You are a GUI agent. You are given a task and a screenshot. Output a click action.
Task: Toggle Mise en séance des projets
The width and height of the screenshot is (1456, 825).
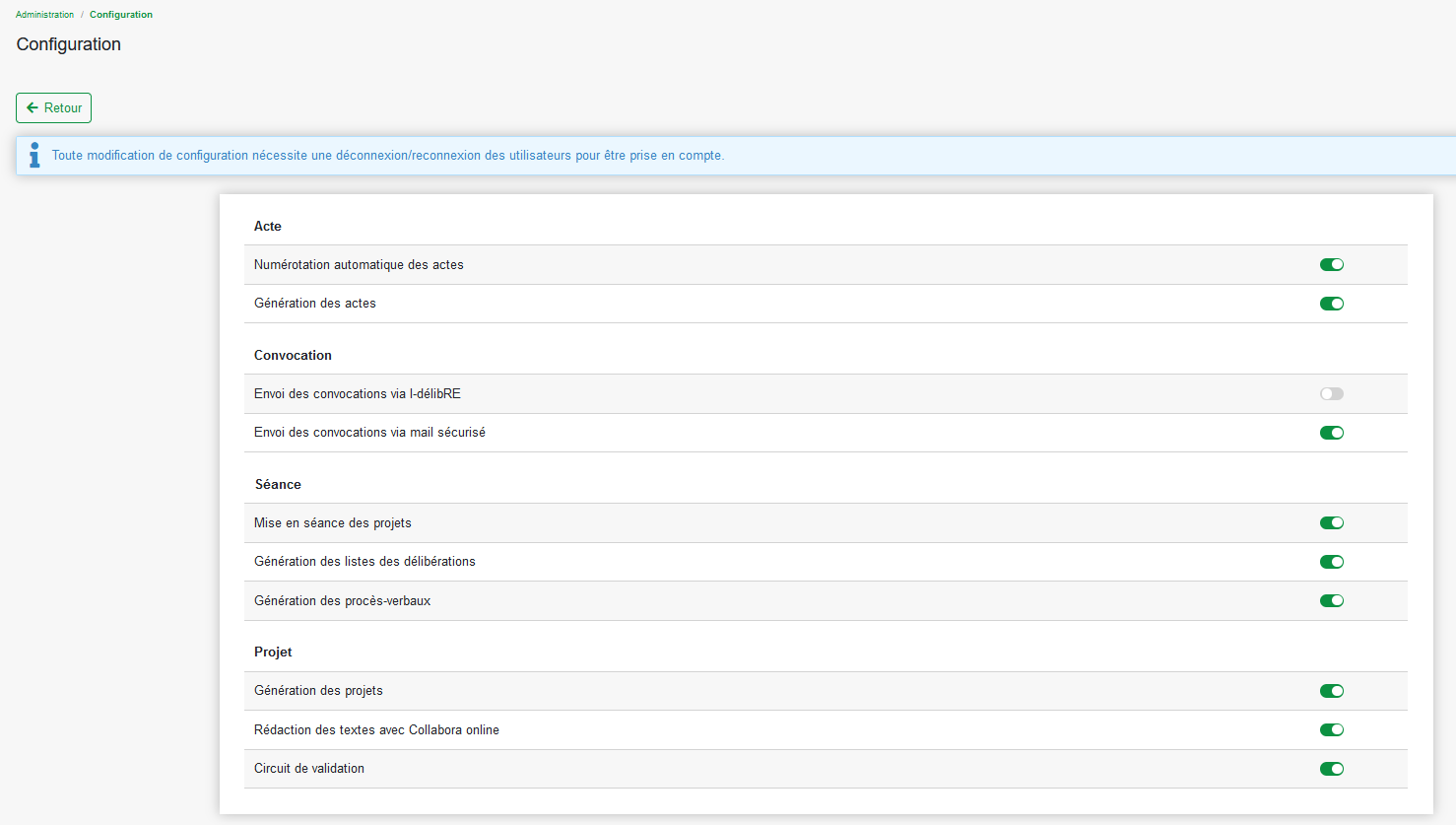(1331, 523)
